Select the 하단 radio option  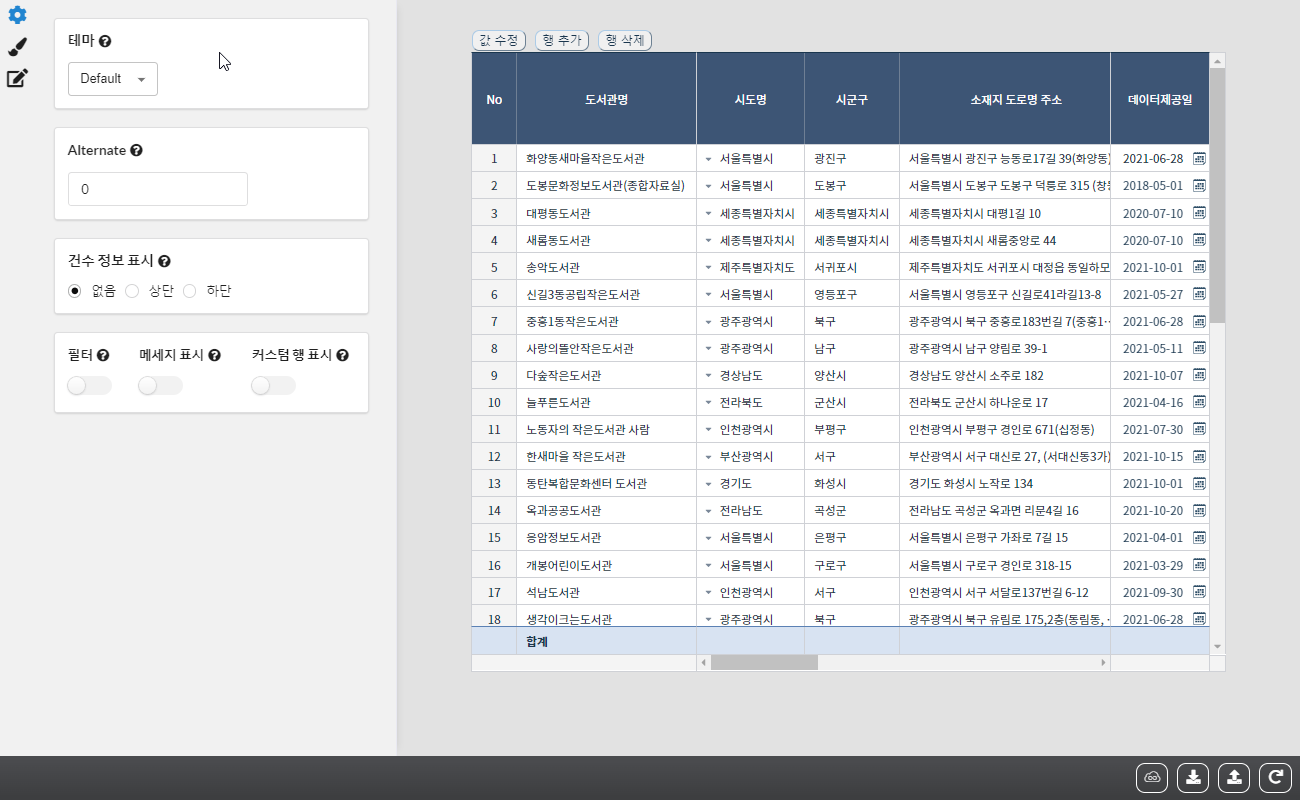190,291
